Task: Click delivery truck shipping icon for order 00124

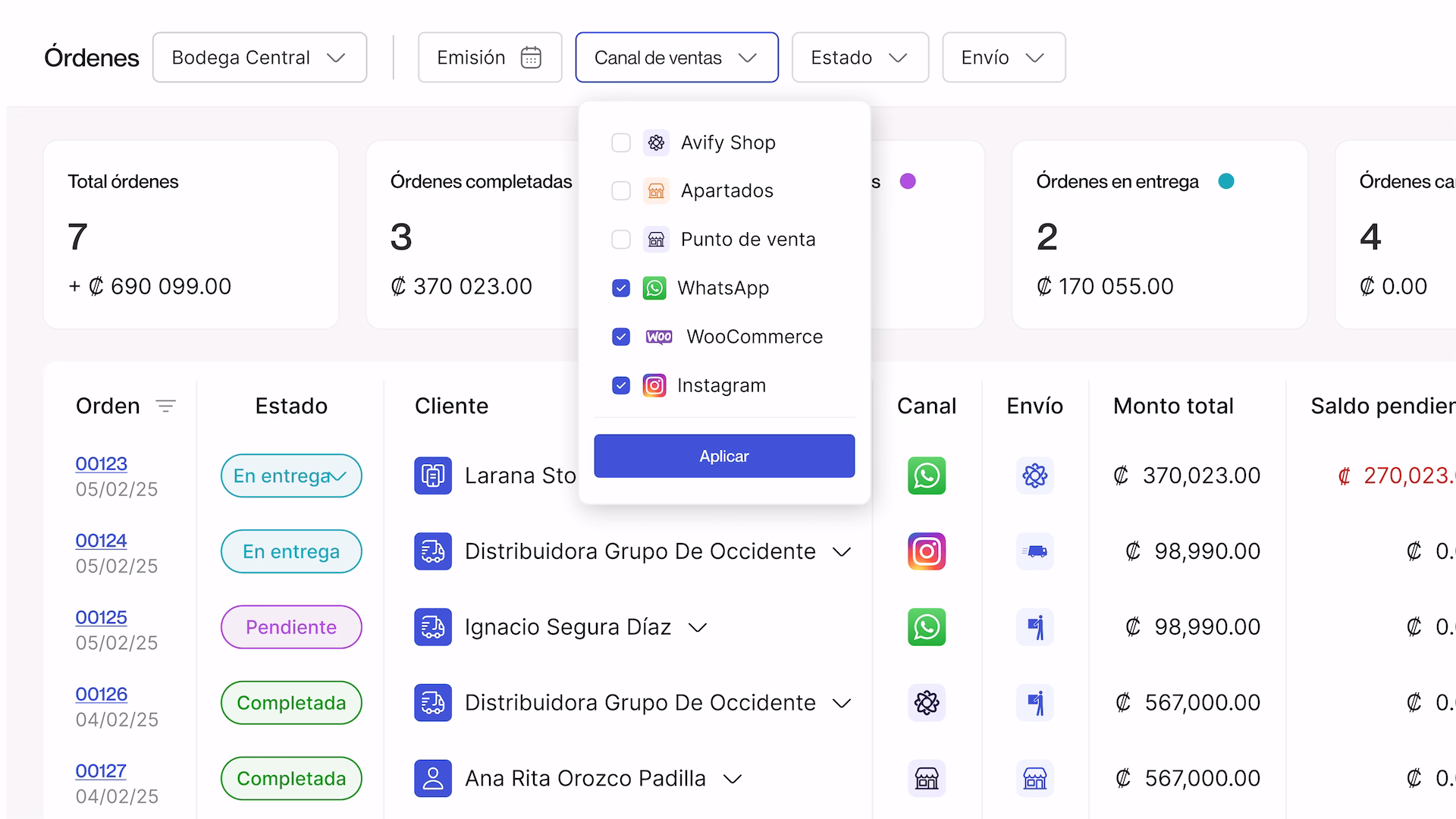Action: point(1034,551)
